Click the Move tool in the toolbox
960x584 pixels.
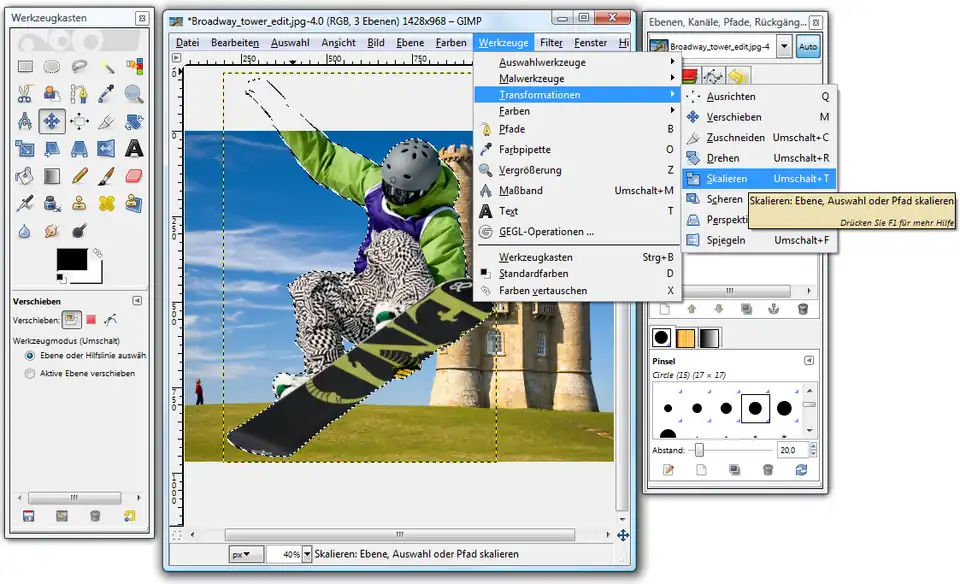coord(53,122)
